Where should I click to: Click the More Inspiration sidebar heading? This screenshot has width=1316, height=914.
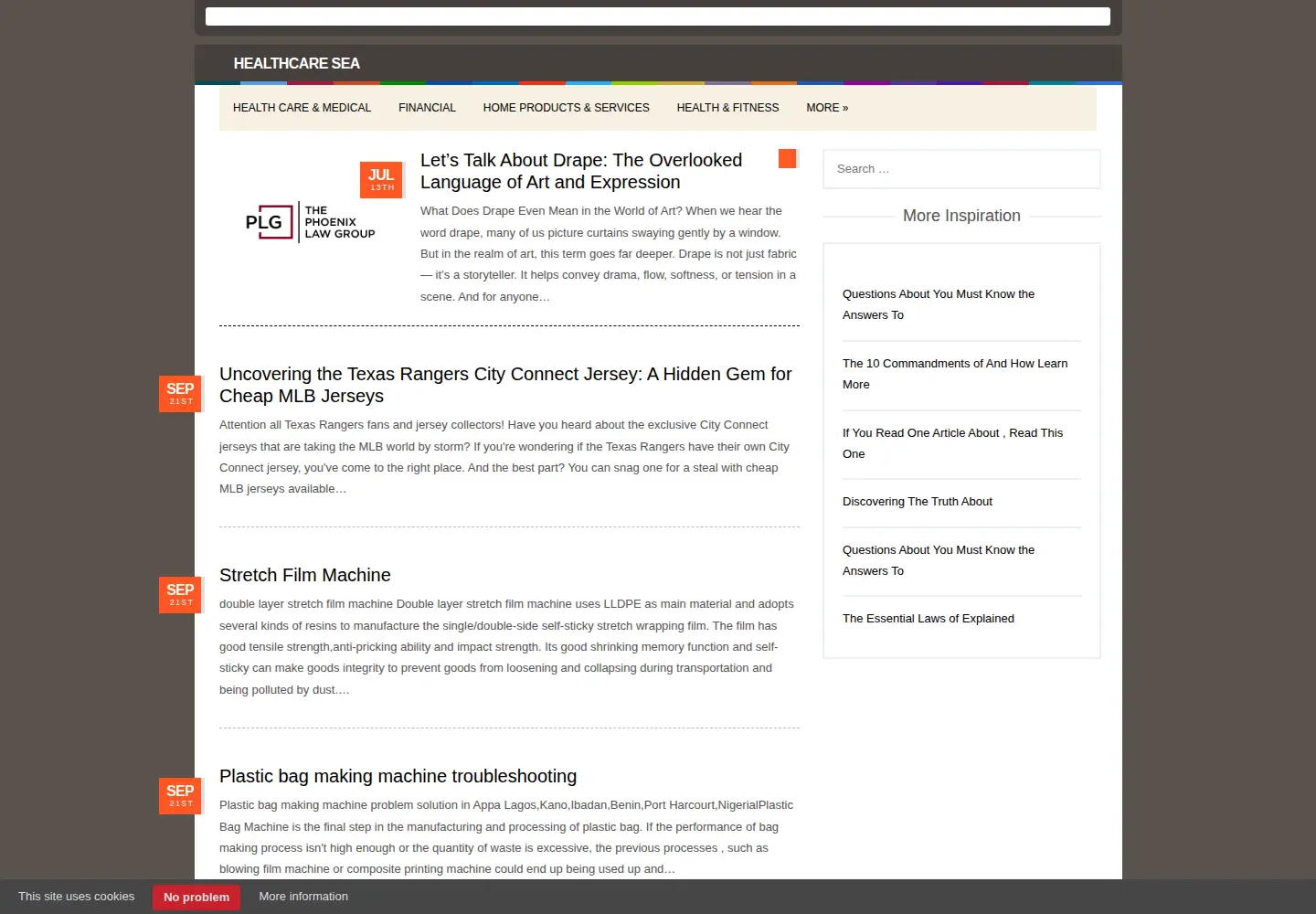click(x=961, y=216)
